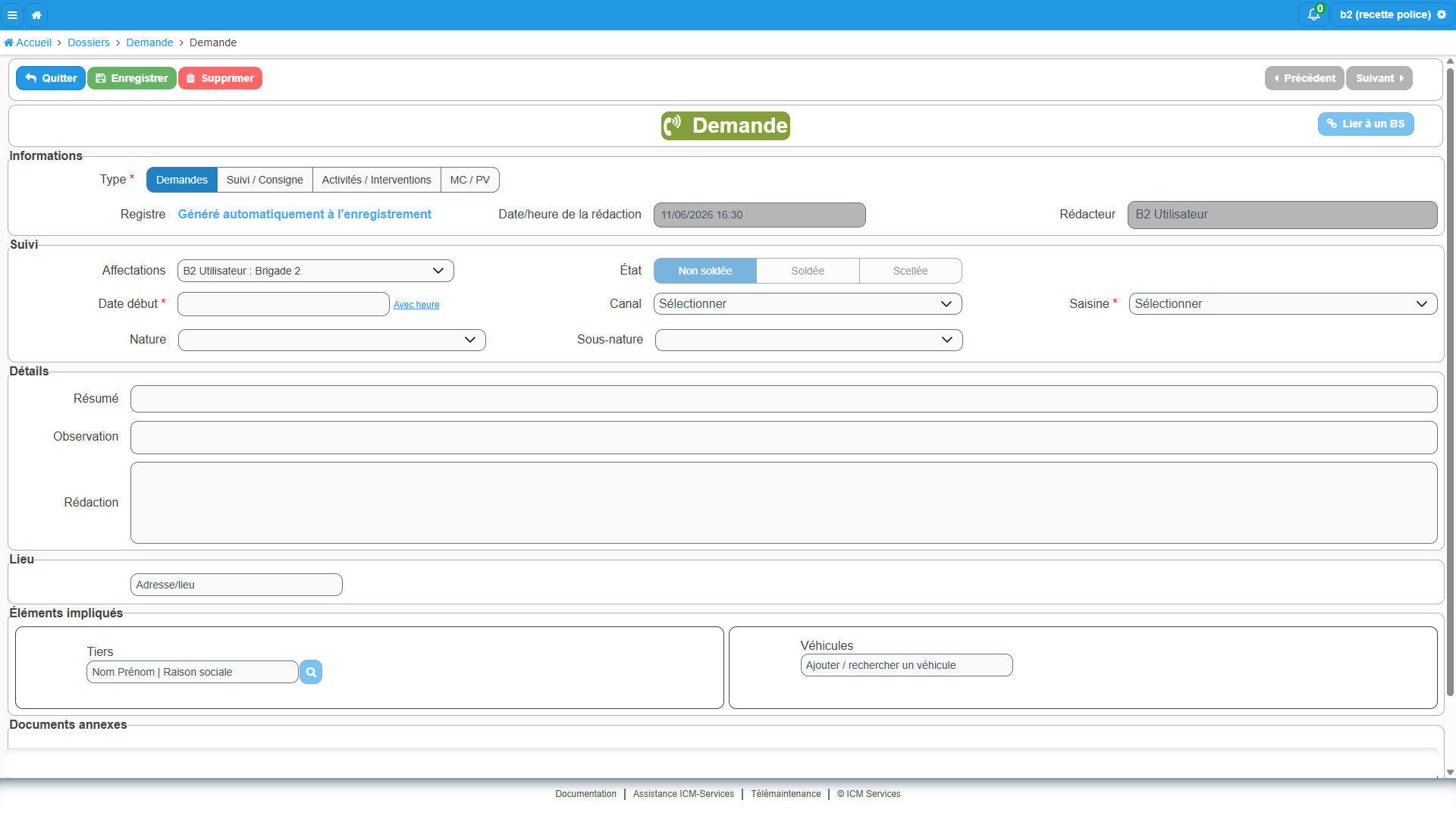Click the Supprimer button
This screenshot has height=819, width=1456.
220,78
